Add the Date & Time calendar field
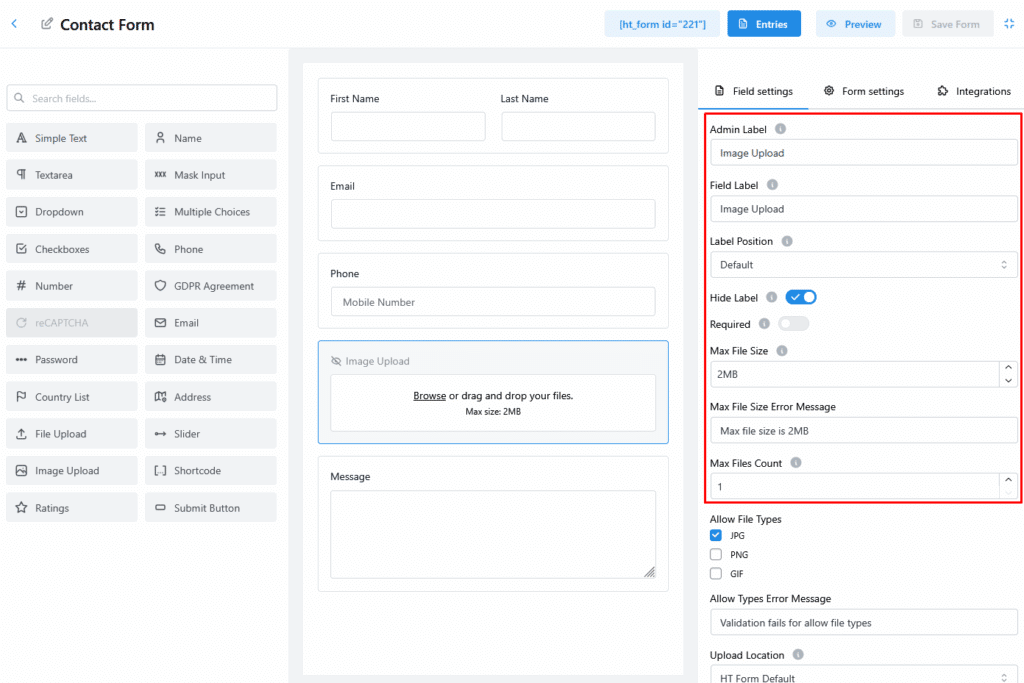 pyautogui.click(x=211, y=360)
